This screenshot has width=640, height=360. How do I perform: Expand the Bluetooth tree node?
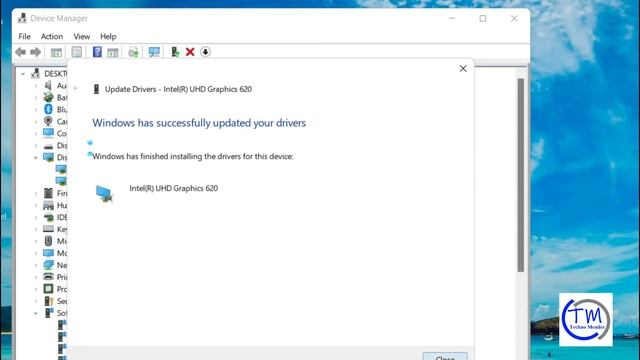36,109
